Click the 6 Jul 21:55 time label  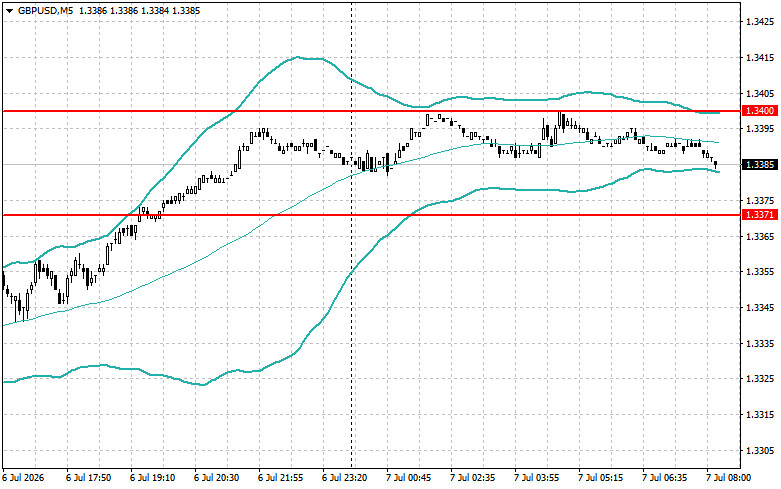coord(280,478)
